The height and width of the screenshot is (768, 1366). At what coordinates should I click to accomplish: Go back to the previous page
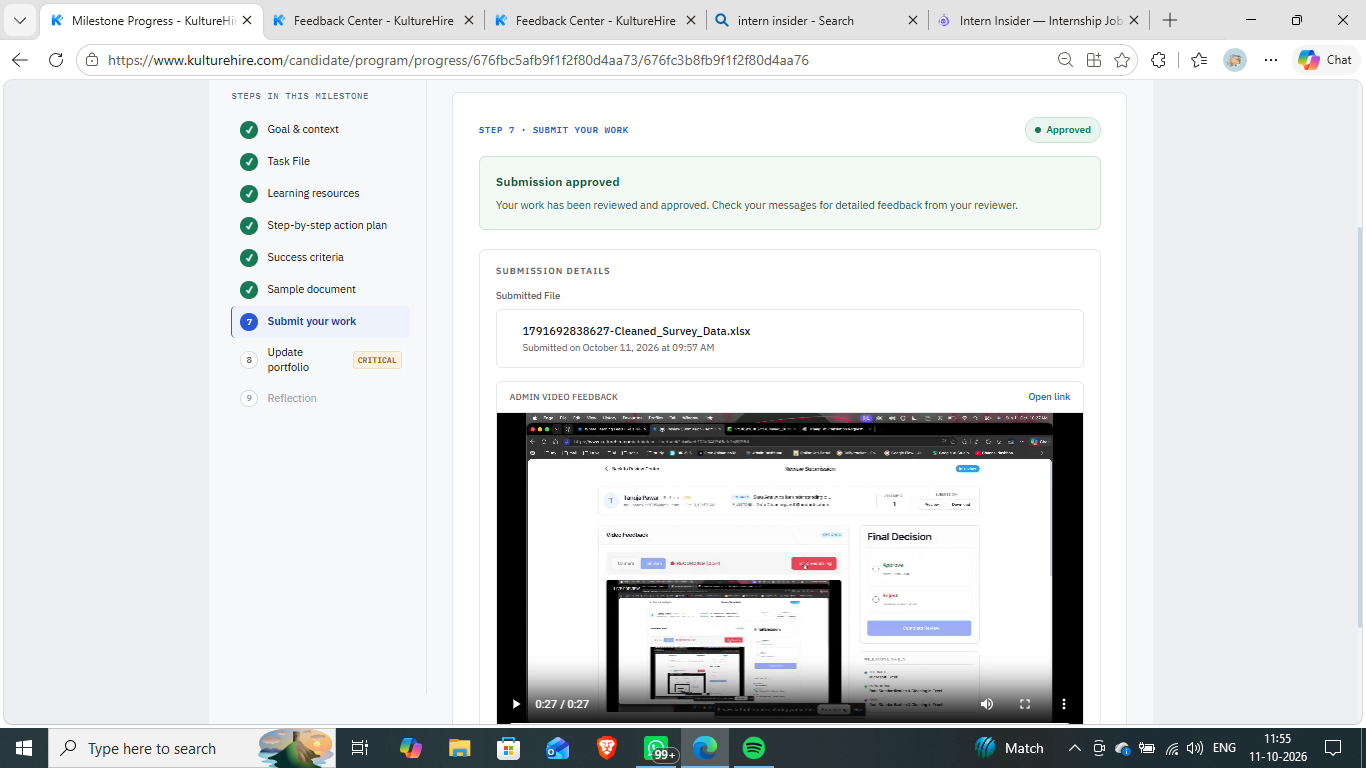(x=20, y=60)
